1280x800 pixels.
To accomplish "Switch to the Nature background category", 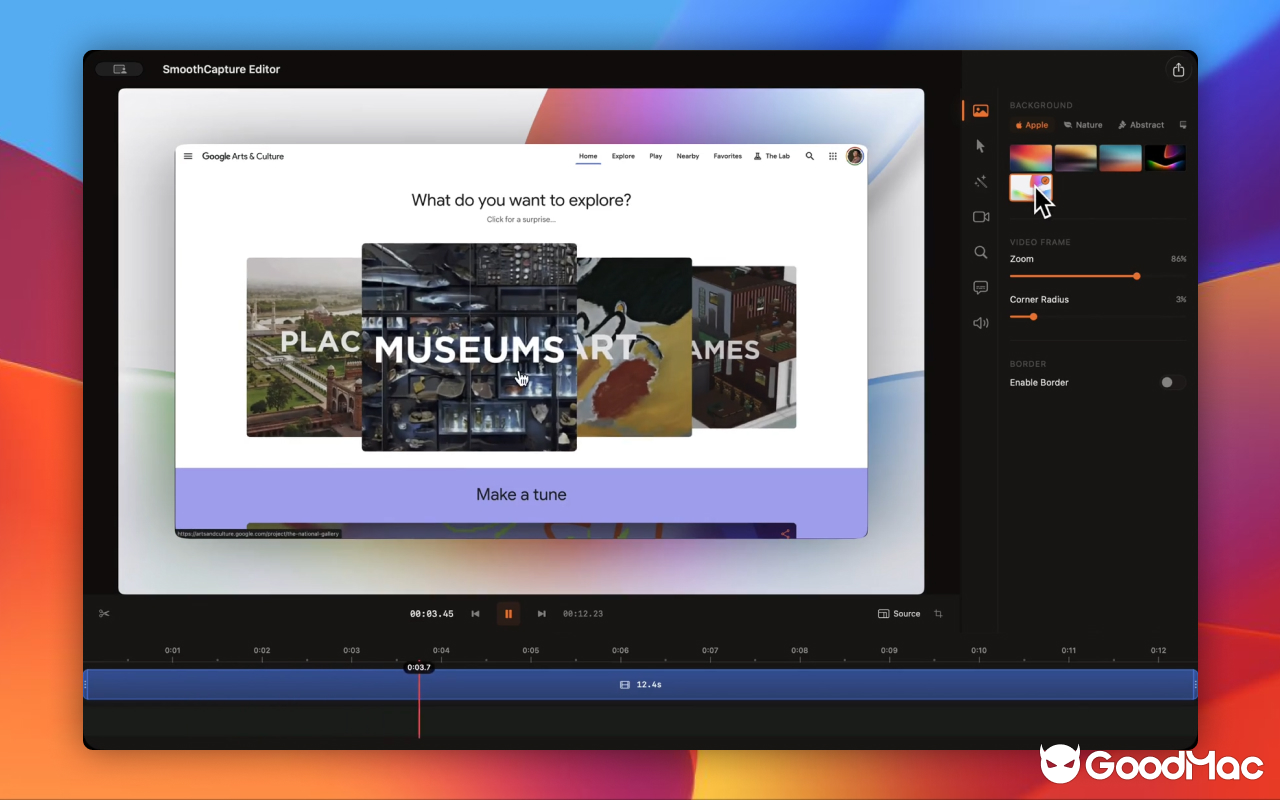I will pos(1082,124).
